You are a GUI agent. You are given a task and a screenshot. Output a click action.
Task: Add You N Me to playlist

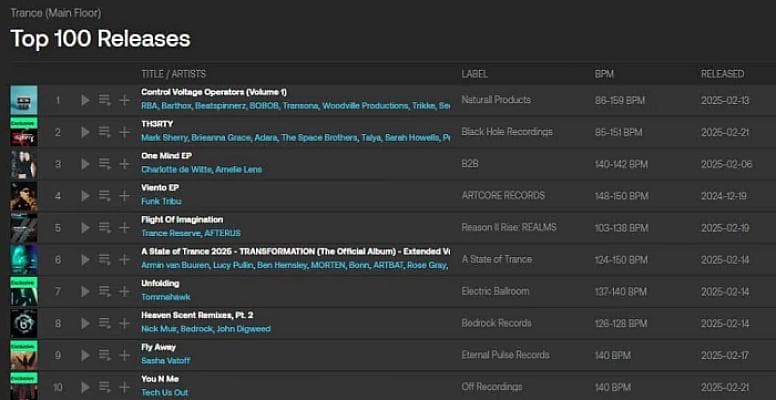click(124, 387)
